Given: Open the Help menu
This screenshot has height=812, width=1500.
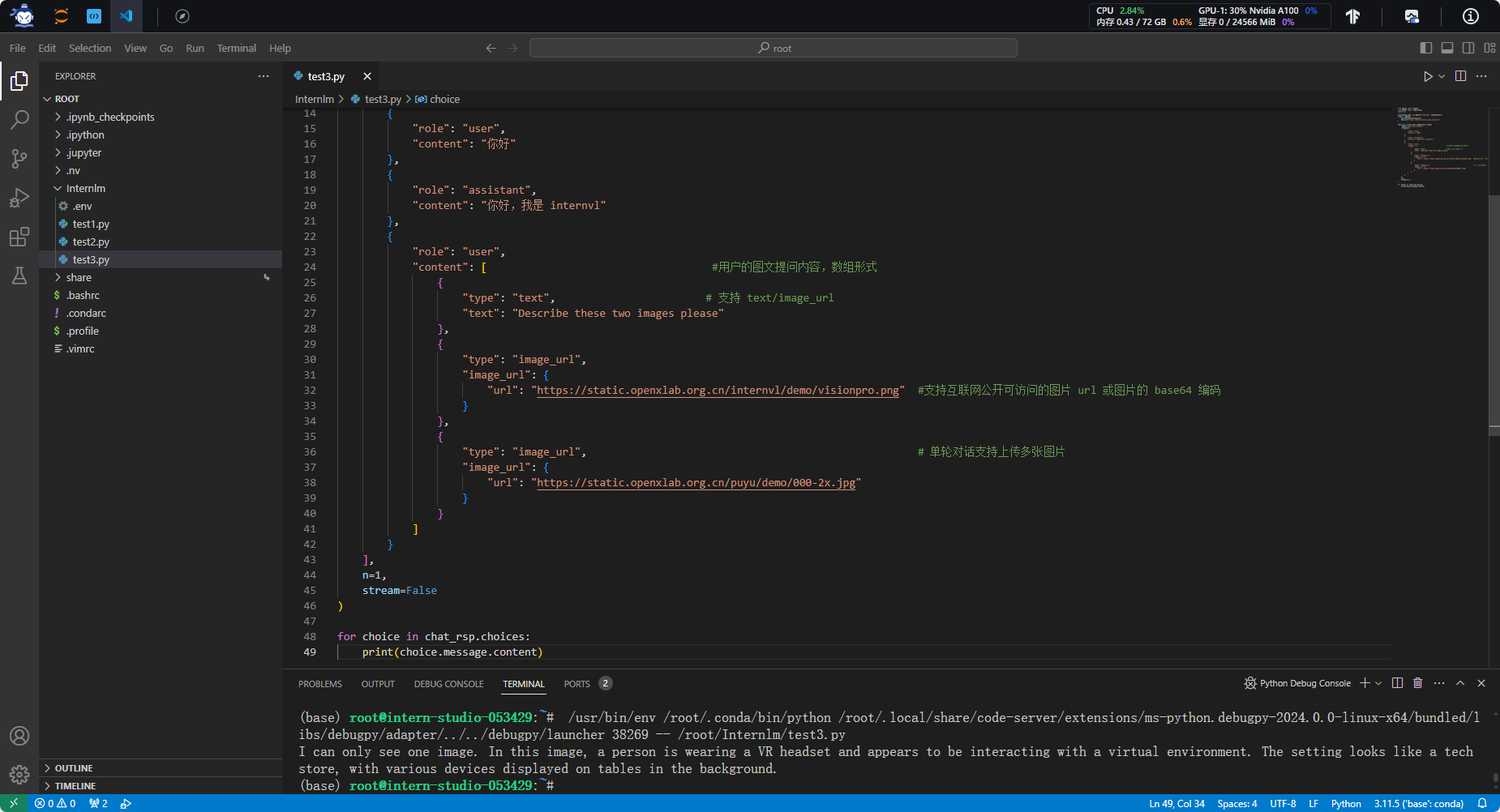Looking at the screenshot, I should (x=280, y=49).
